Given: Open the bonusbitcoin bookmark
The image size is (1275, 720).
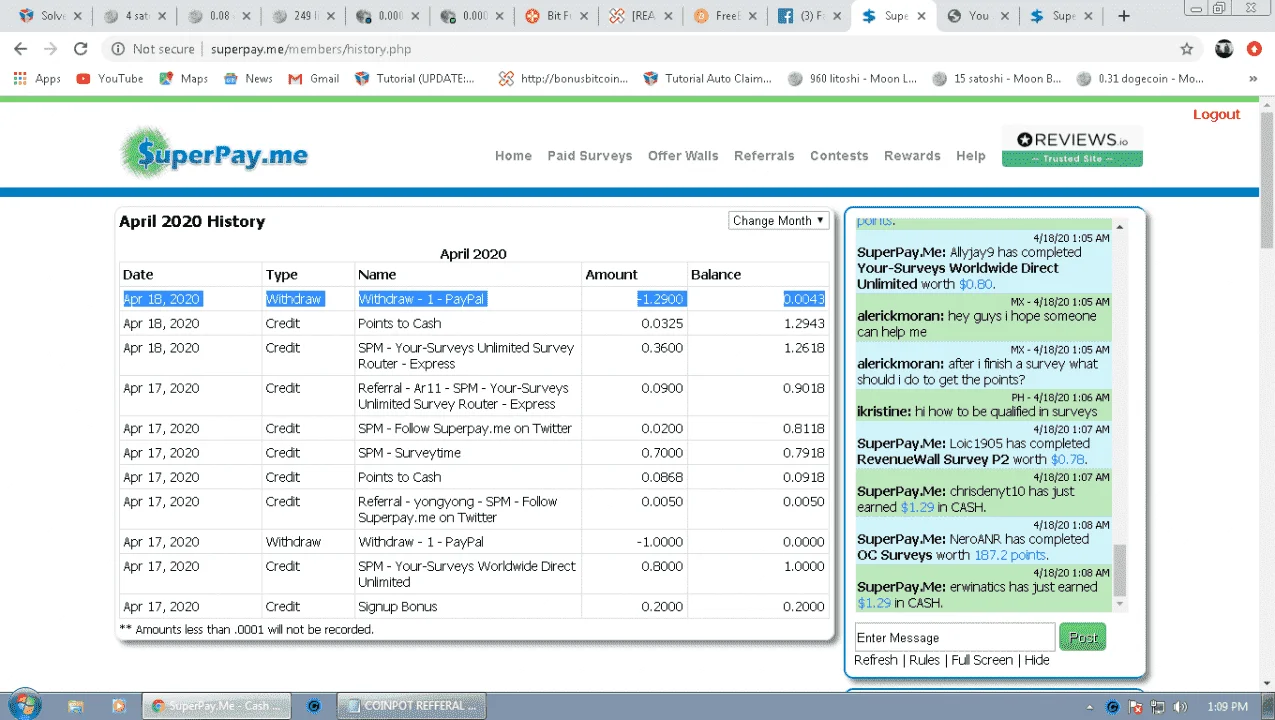Looking at the screenshot, I should point(564,78).
